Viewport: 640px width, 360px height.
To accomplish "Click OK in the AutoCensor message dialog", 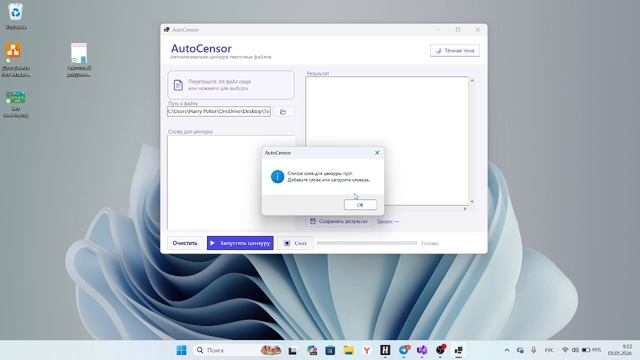I will [x=360, y=204].
